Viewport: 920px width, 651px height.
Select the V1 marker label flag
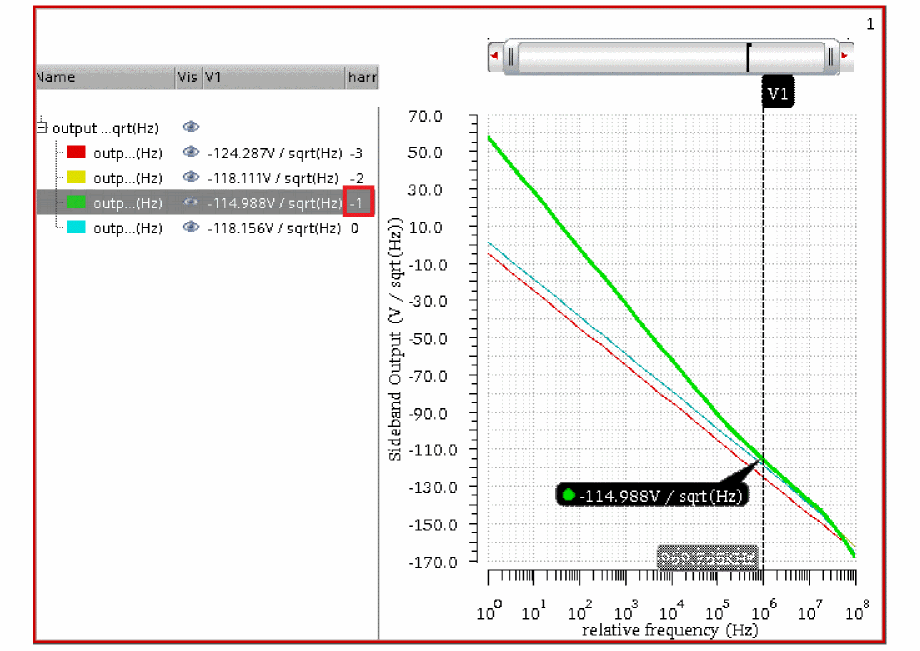(x=777, y=93)
